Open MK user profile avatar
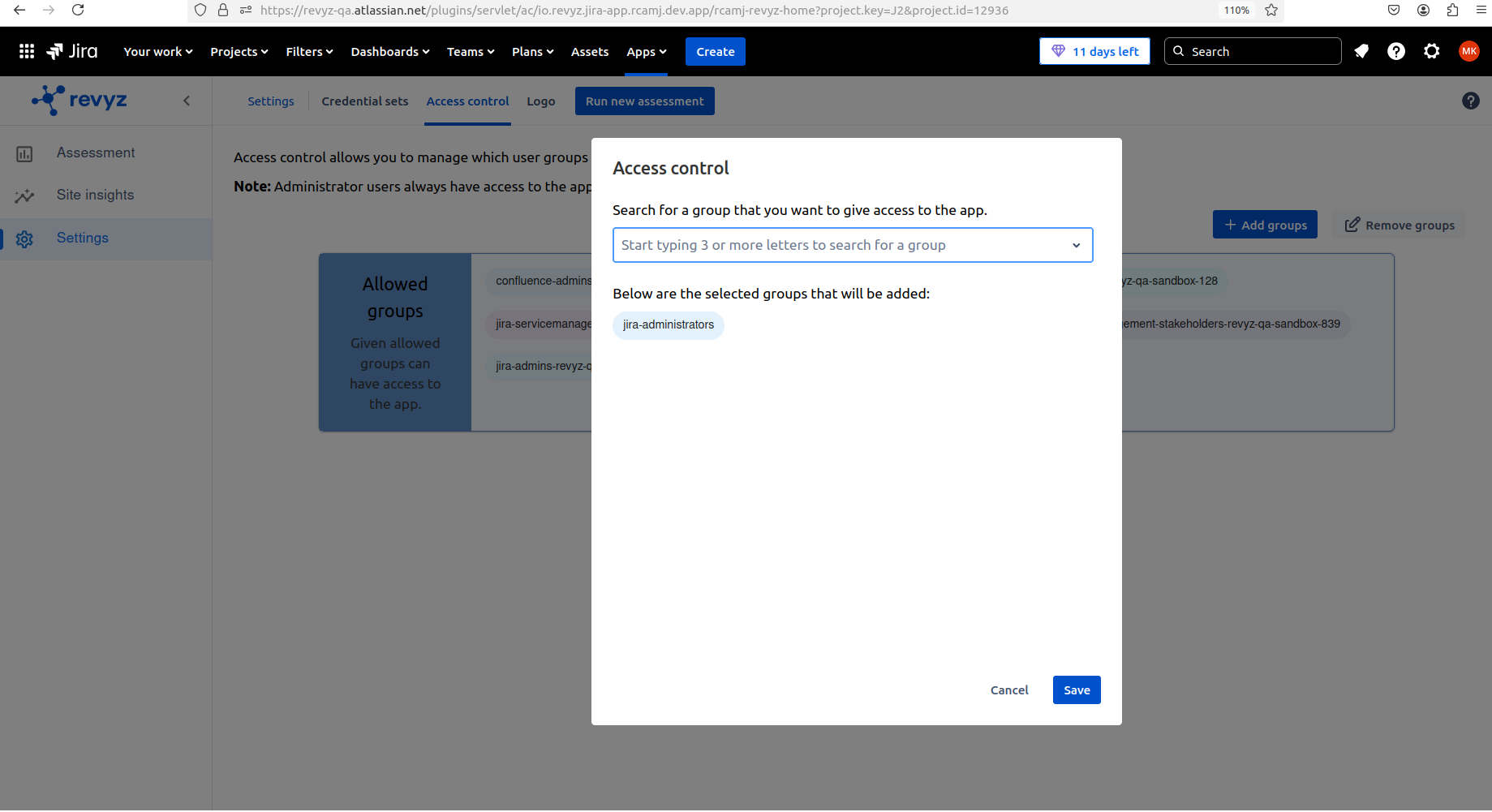Image resolution: width=1492 pixels, height=812 pixels. pos(1469,51)
